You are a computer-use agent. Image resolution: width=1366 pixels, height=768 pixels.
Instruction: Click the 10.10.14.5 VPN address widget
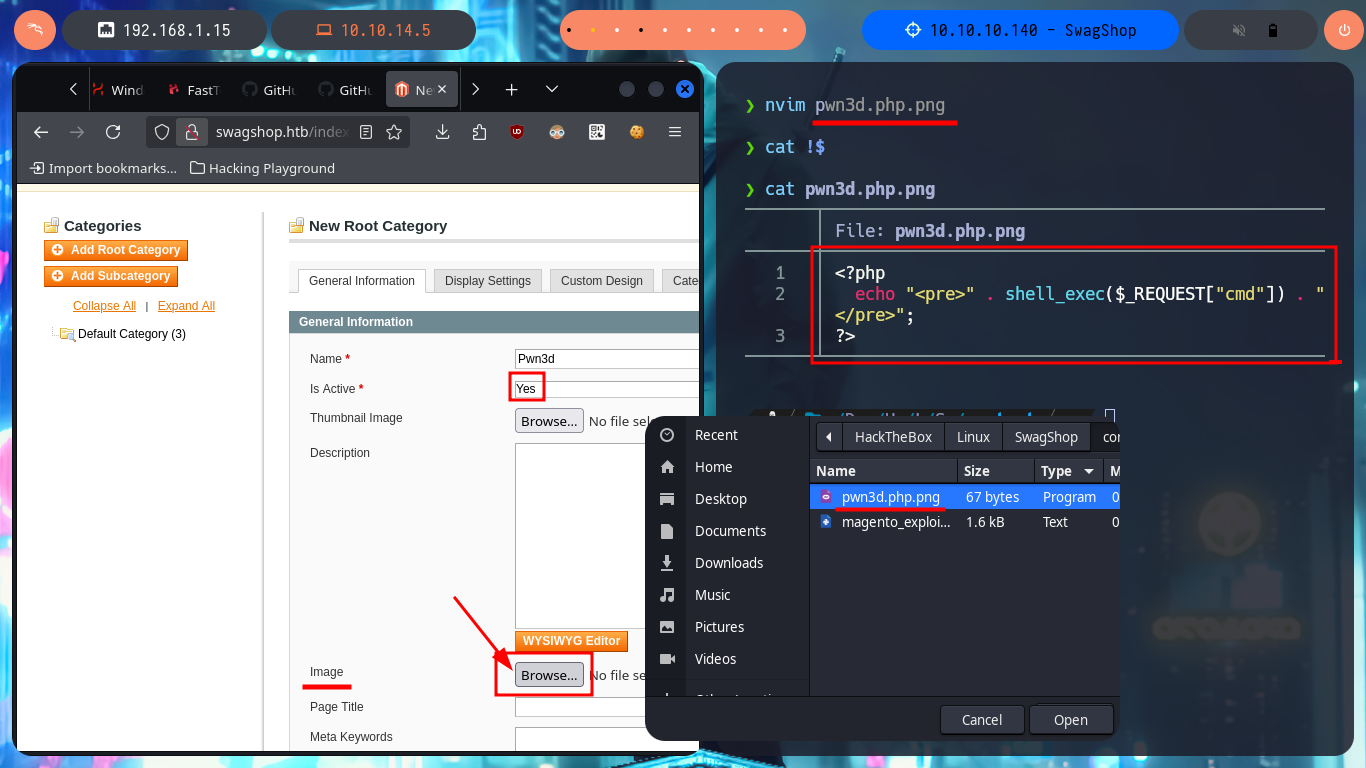[x=373, y=30]
